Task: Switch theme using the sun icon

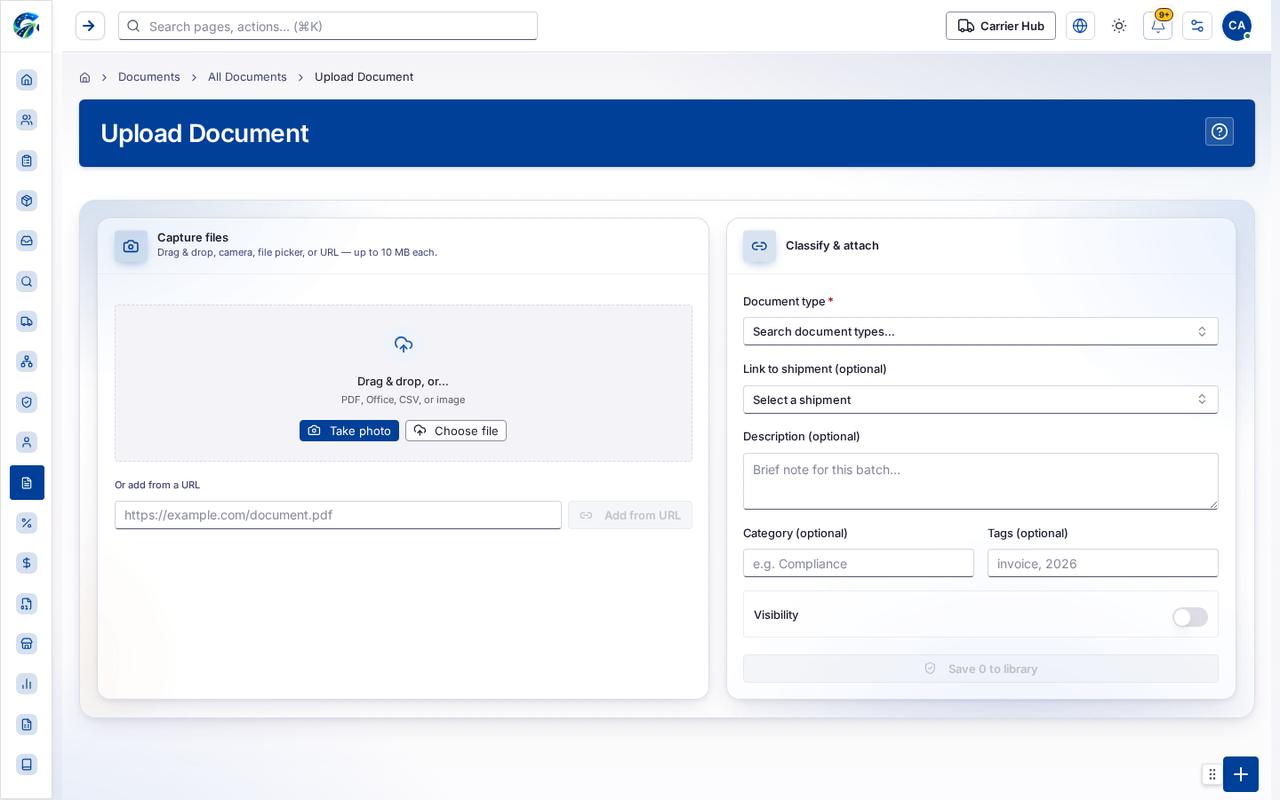Action: 1119,26
